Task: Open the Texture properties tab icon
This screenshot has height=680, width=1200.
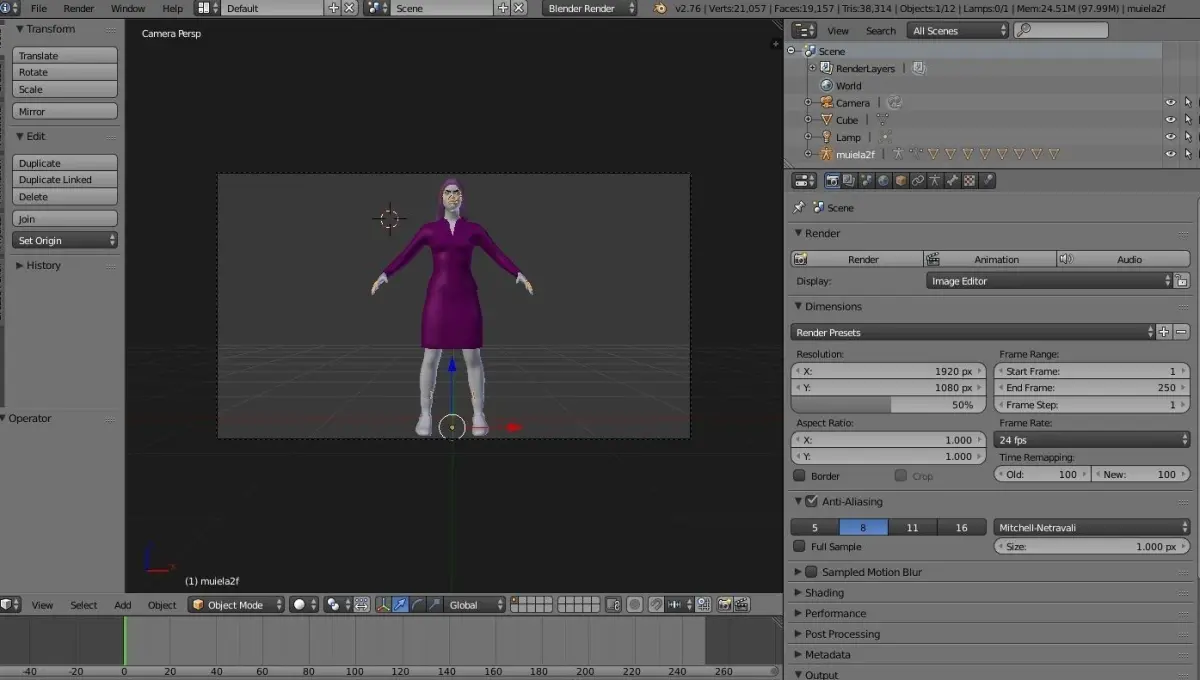Action: 969,181
